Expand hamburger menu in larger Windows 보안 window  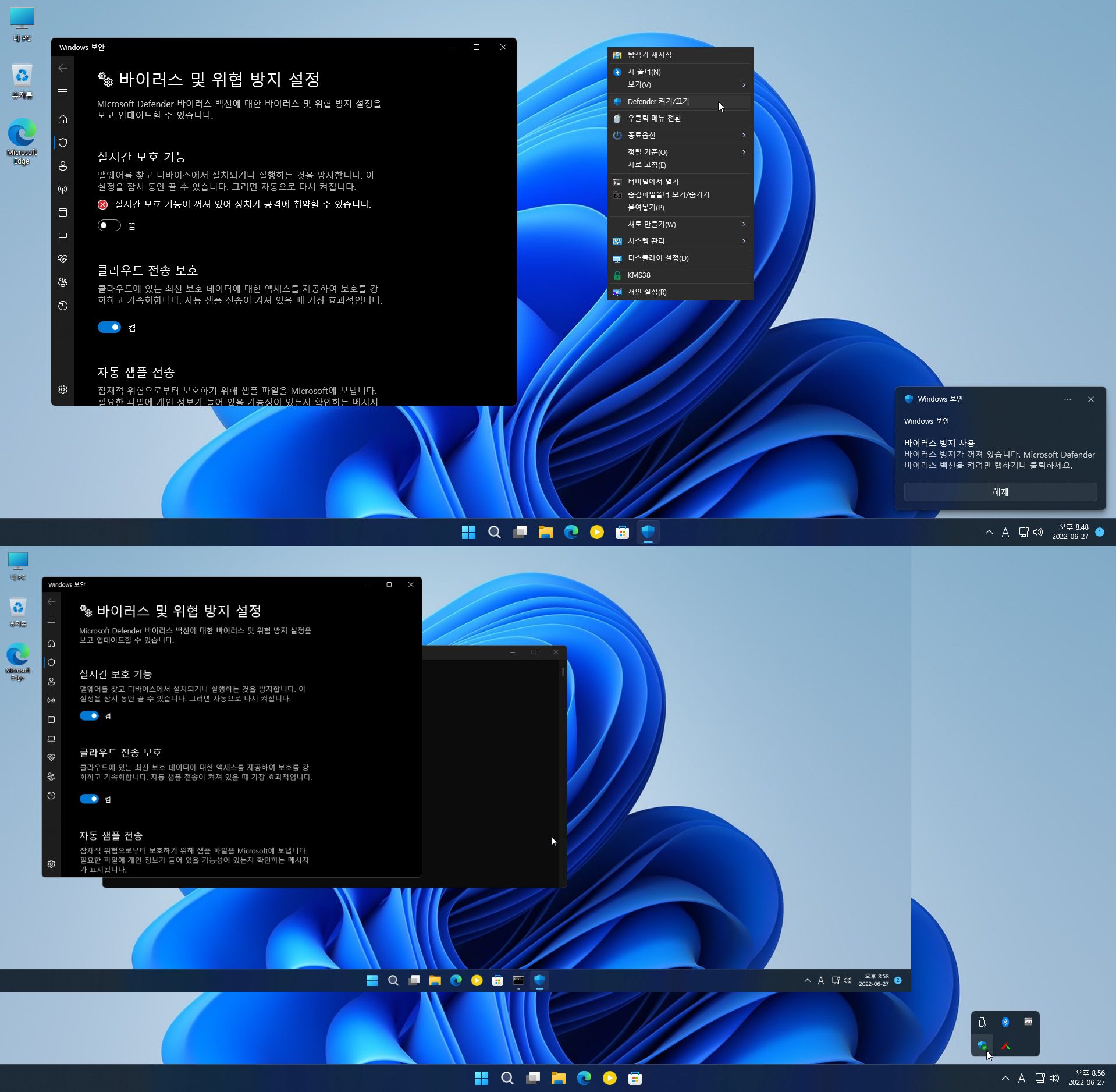(63, 92)
